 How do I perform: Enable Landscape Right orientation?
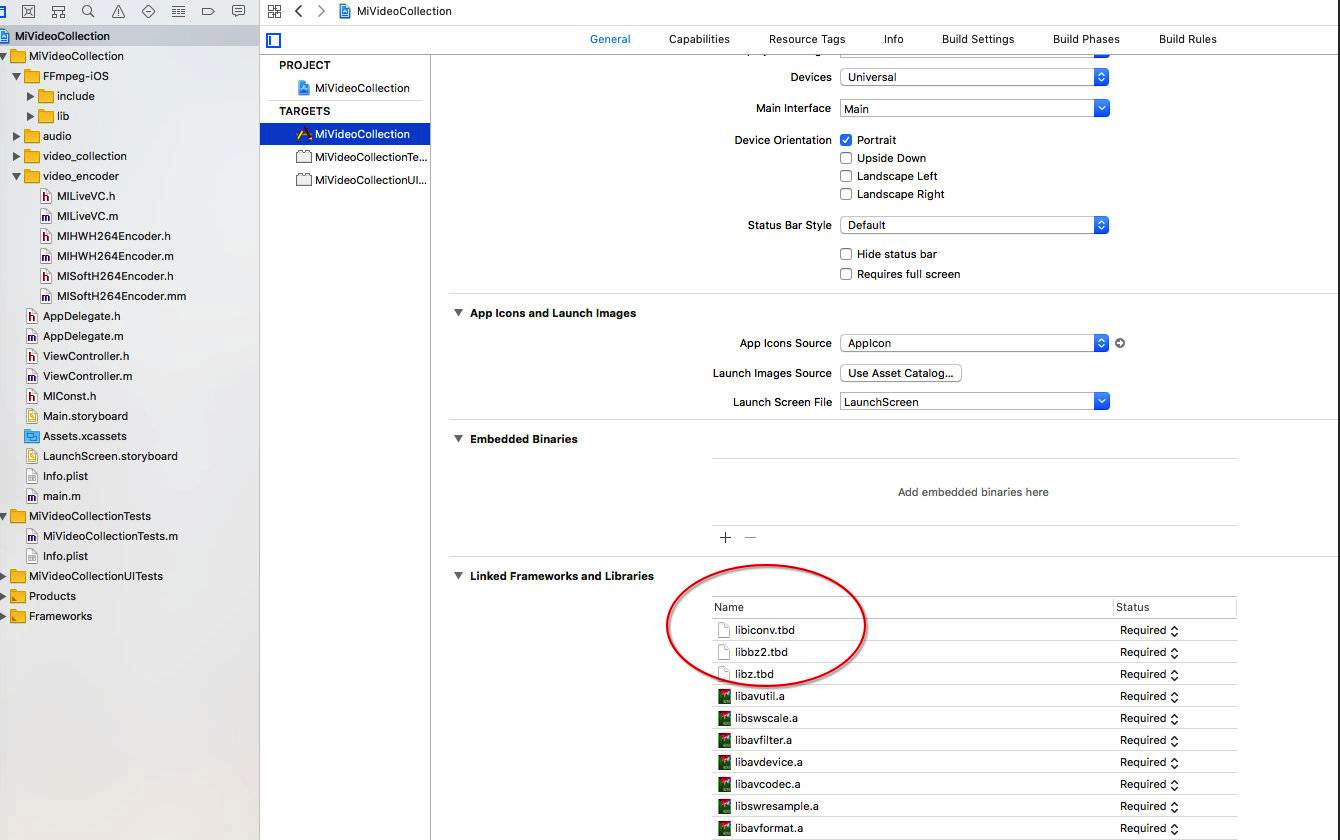(x=846, y=194)
